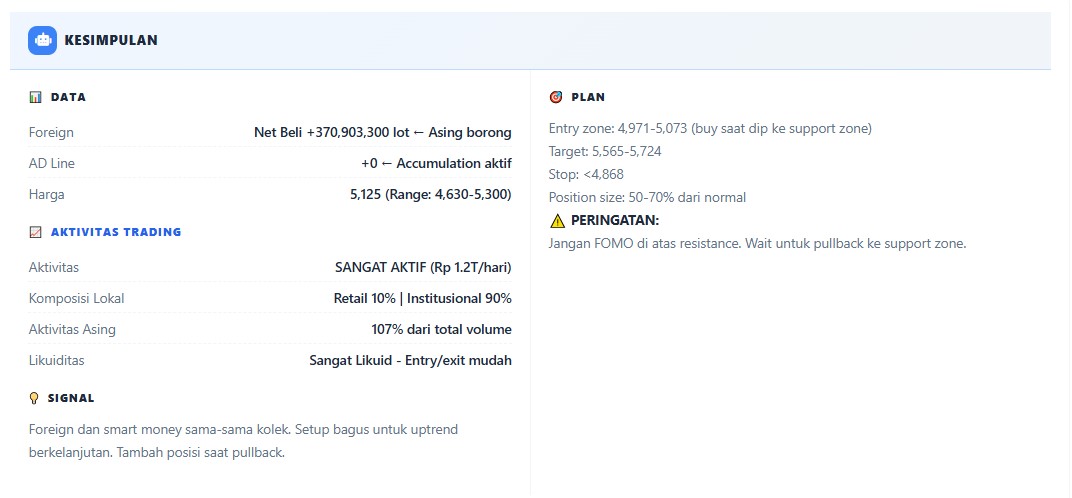Click the Aktivitas Asing volume percentage
The width and height of the screenshot is (1072, 498).
tap(441, 329)
